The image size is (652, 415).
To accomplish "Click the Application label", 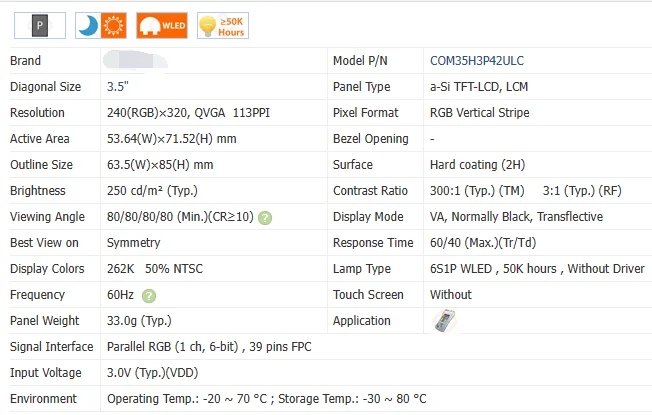I will pyautogui.click(x=361, y=321).
